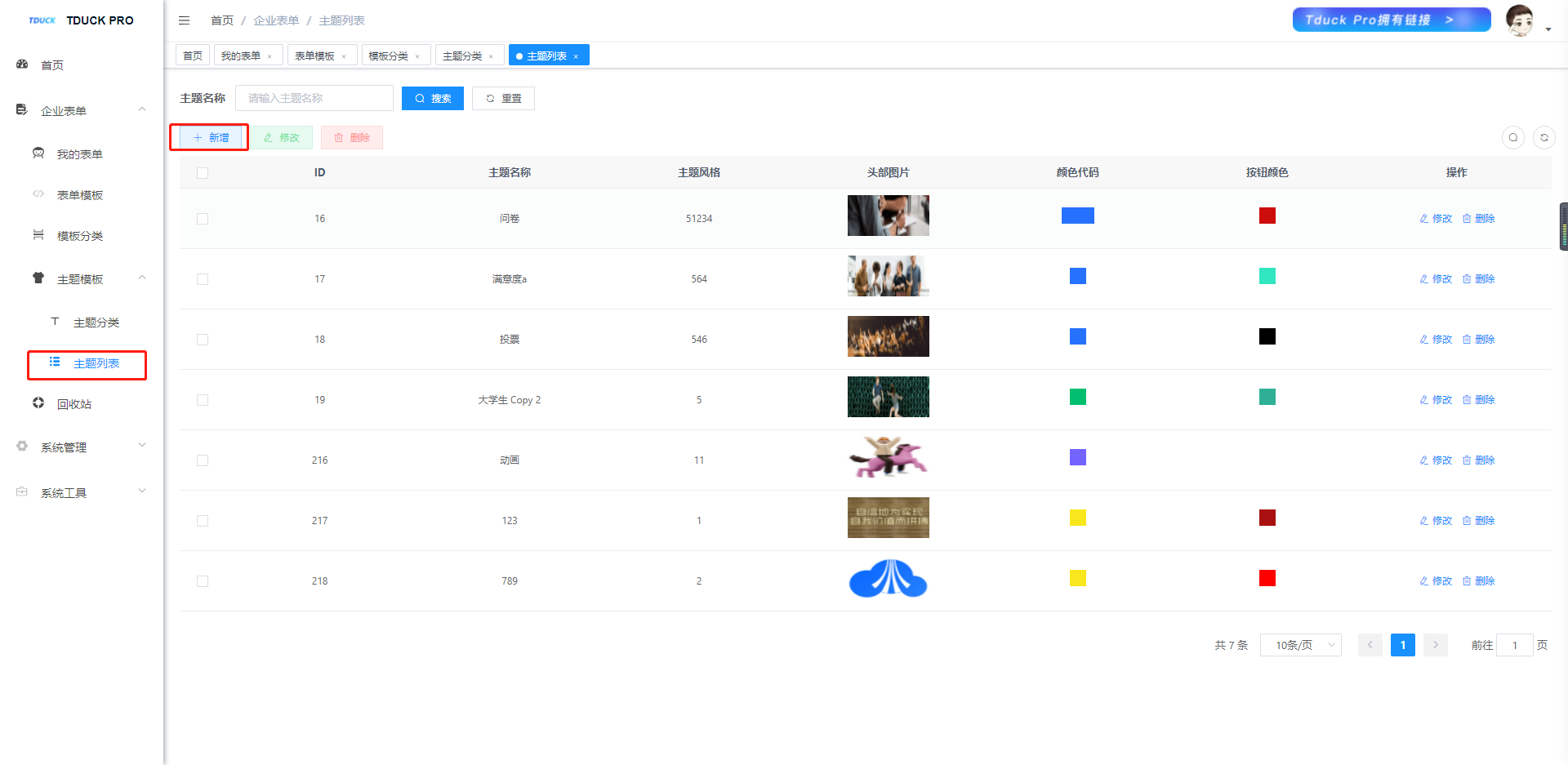Select the checkbox for row 218
The width and height of the screenshot is (1568, 765).
tap(203, 581)
